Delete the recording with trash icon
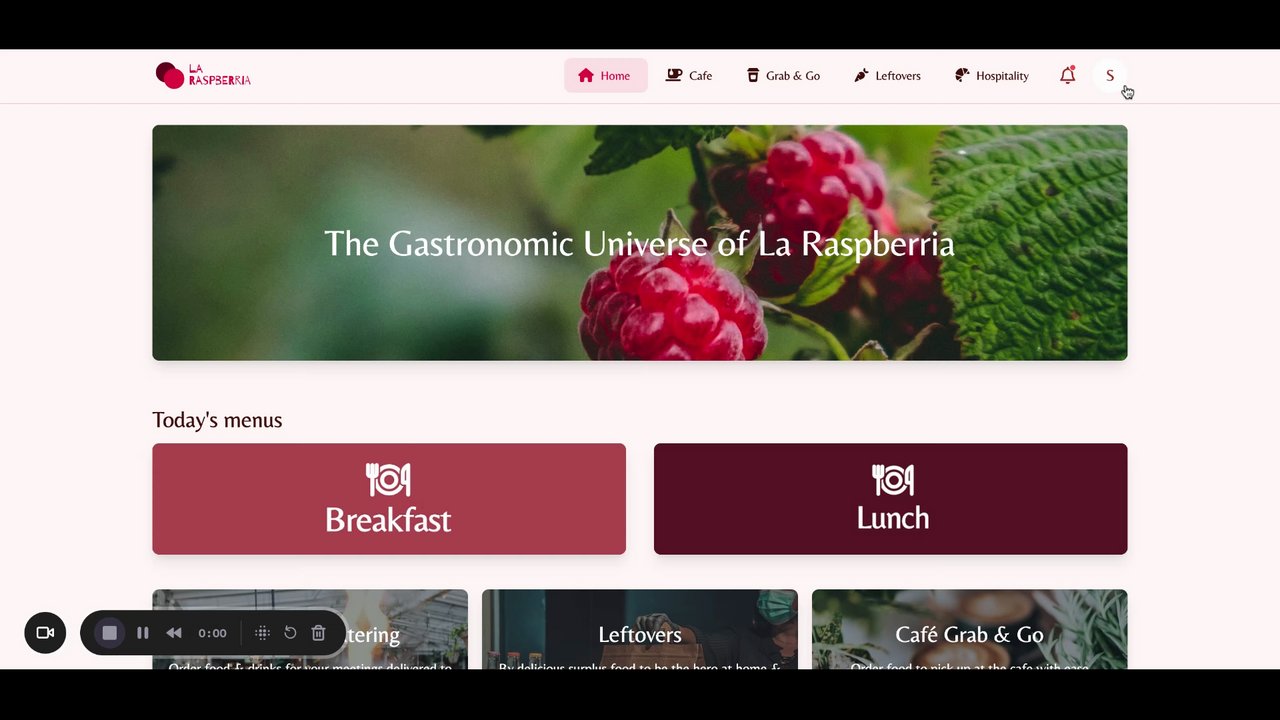 (318, 633)
